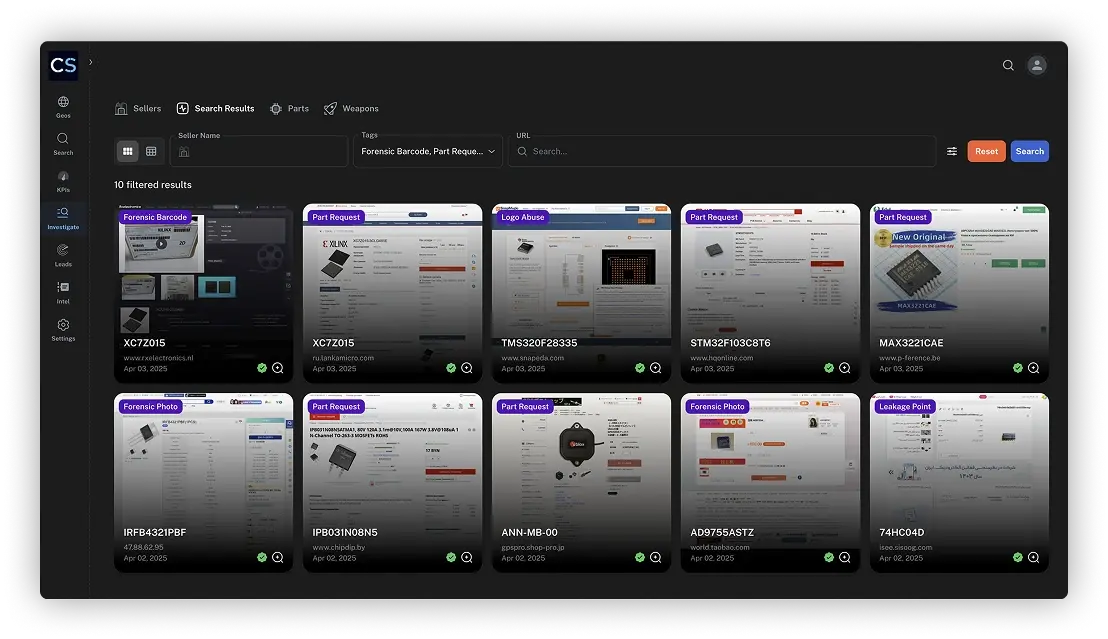
Task: Zoom into the rxelectronics.nl XC7Z015 card
Action: 278,368
